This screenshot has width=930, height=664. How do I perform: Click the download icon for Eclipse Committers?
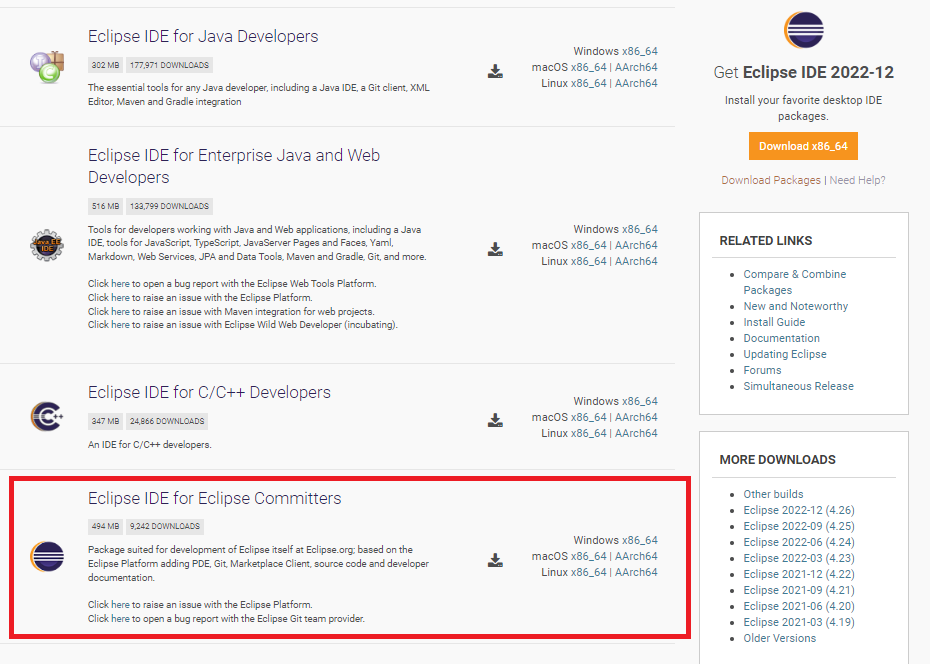[495, 560]
